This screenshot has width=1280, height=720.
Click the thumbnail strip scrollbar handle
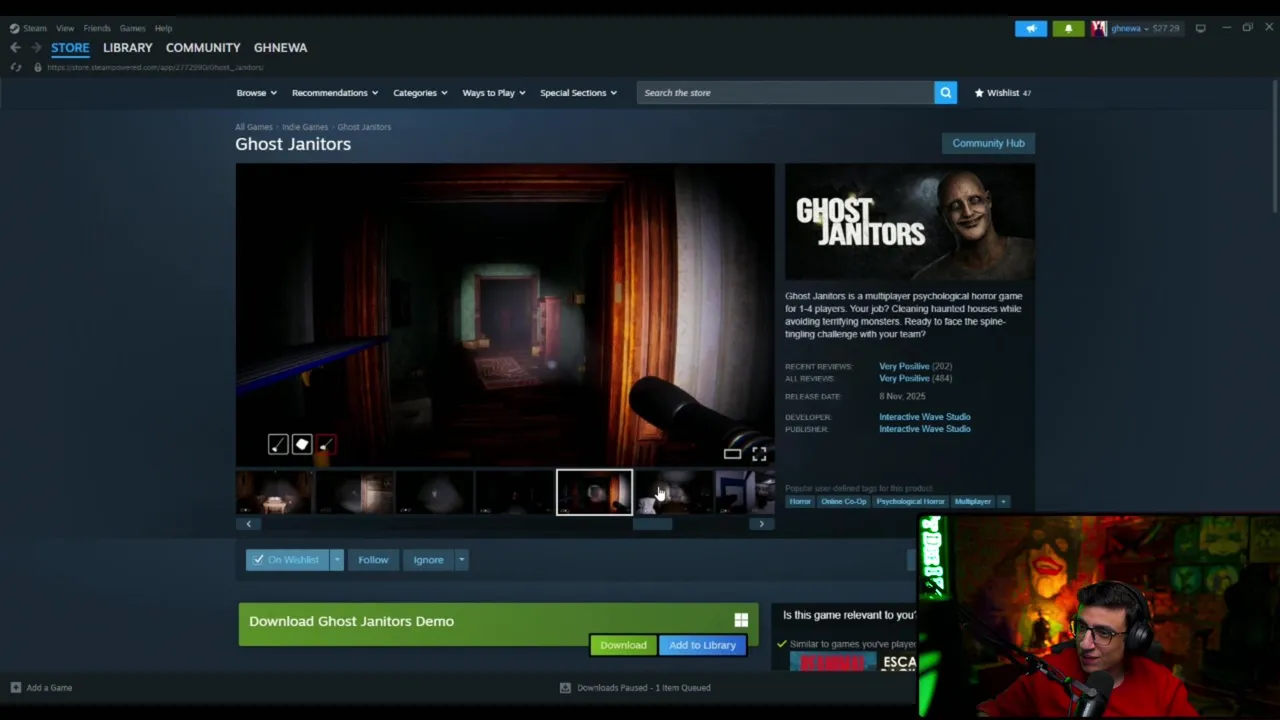pyautogui.click(x=652, y=524)
